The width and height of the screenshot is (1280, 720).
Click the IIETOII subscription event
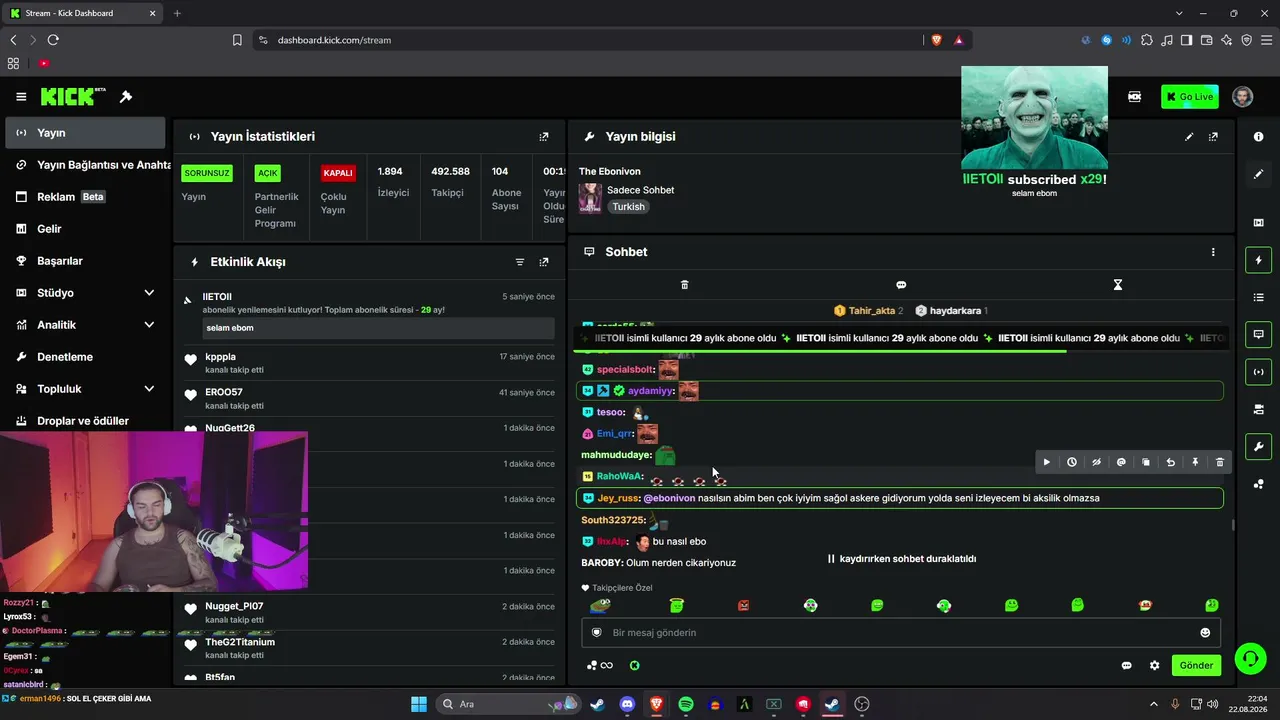point(368,315)
